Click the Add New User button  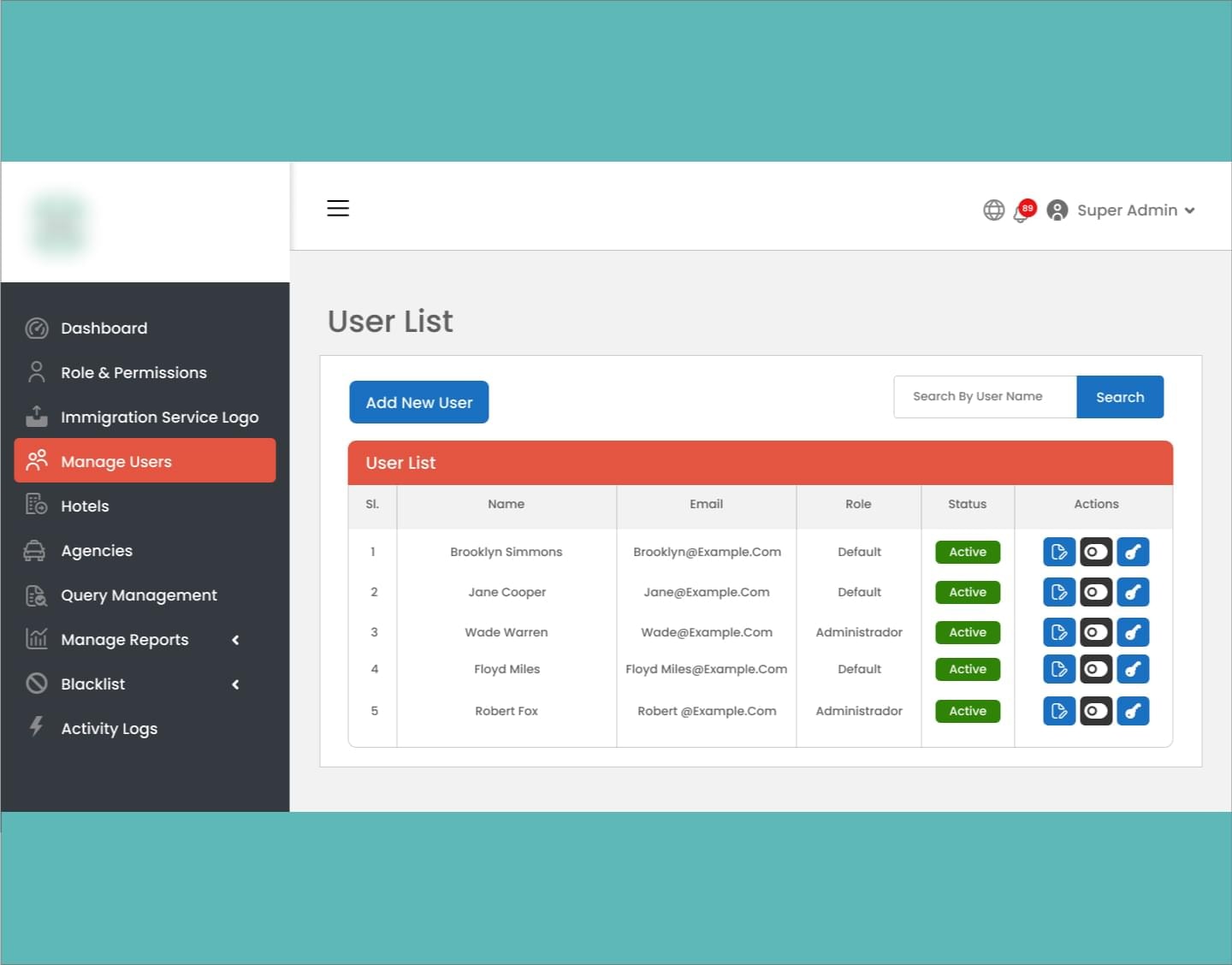click(x=419, y=402)
